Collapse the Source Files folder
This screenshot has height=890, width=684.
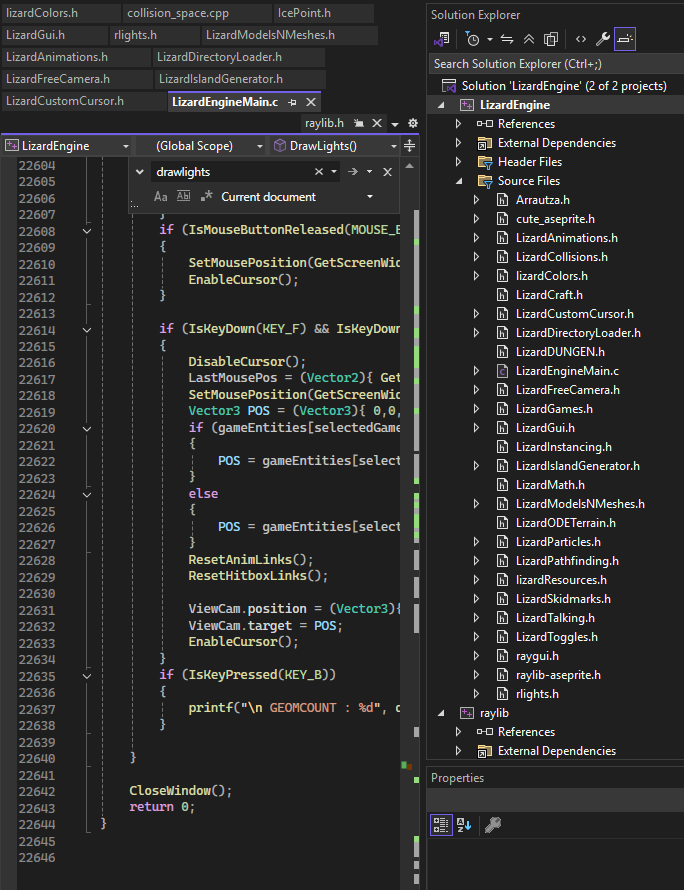click(x=459, y=181)
